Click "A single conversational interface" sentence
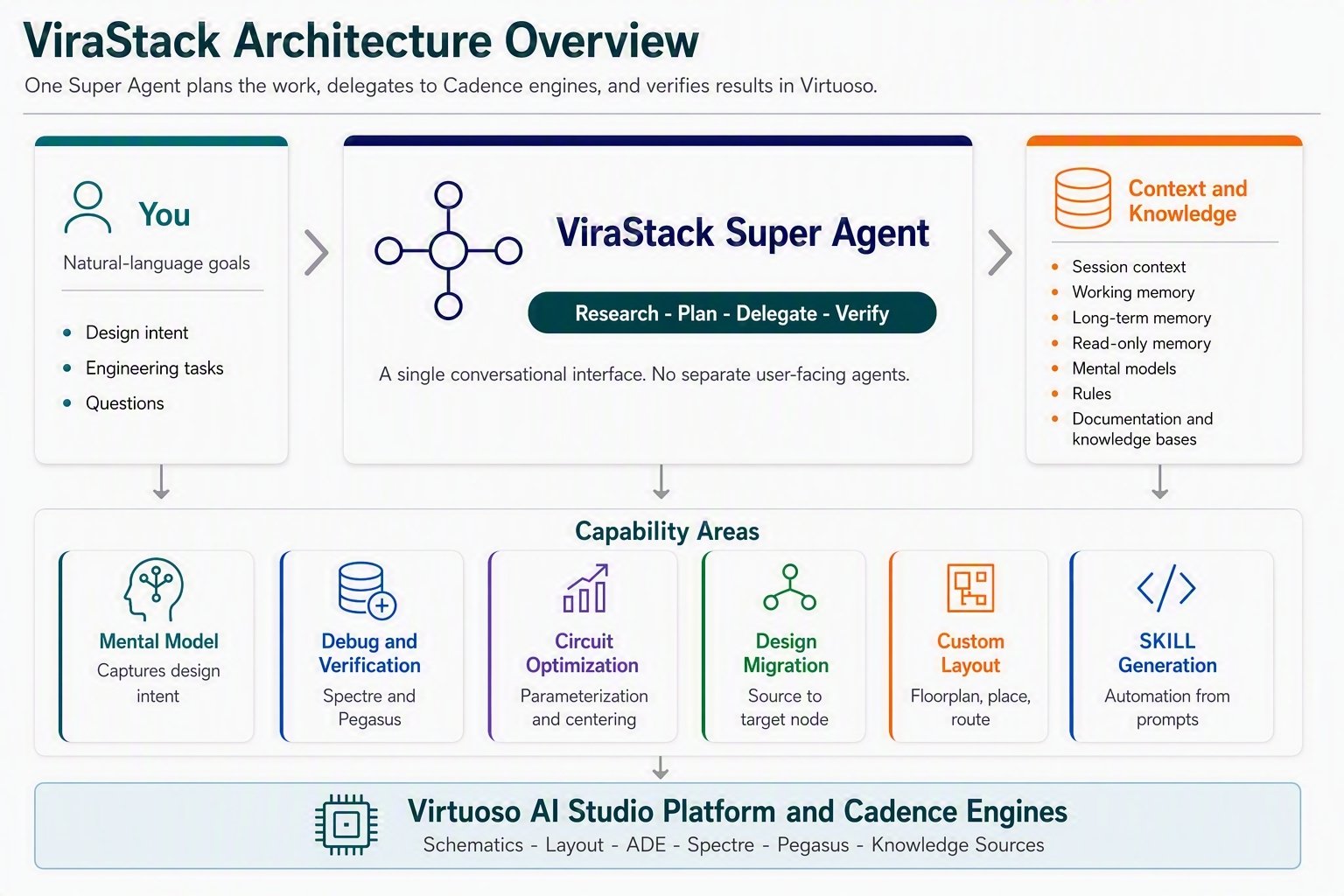This screenshot has height=896, width=1344. point(644,374)
